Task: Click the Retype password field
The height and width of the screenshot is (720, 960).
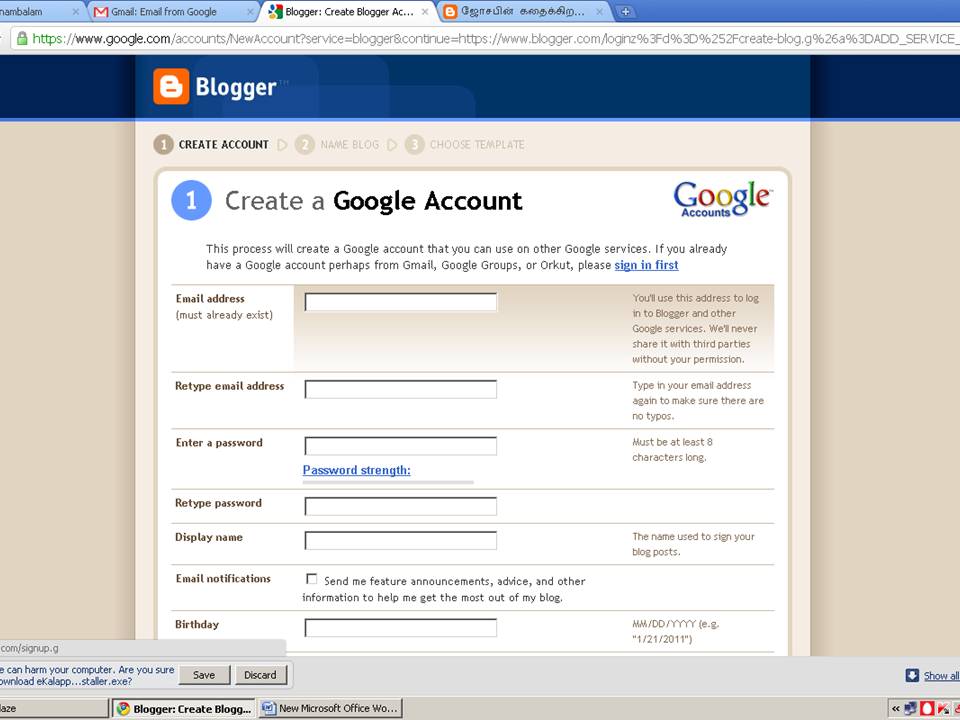Action: click(x=400, y=506)
